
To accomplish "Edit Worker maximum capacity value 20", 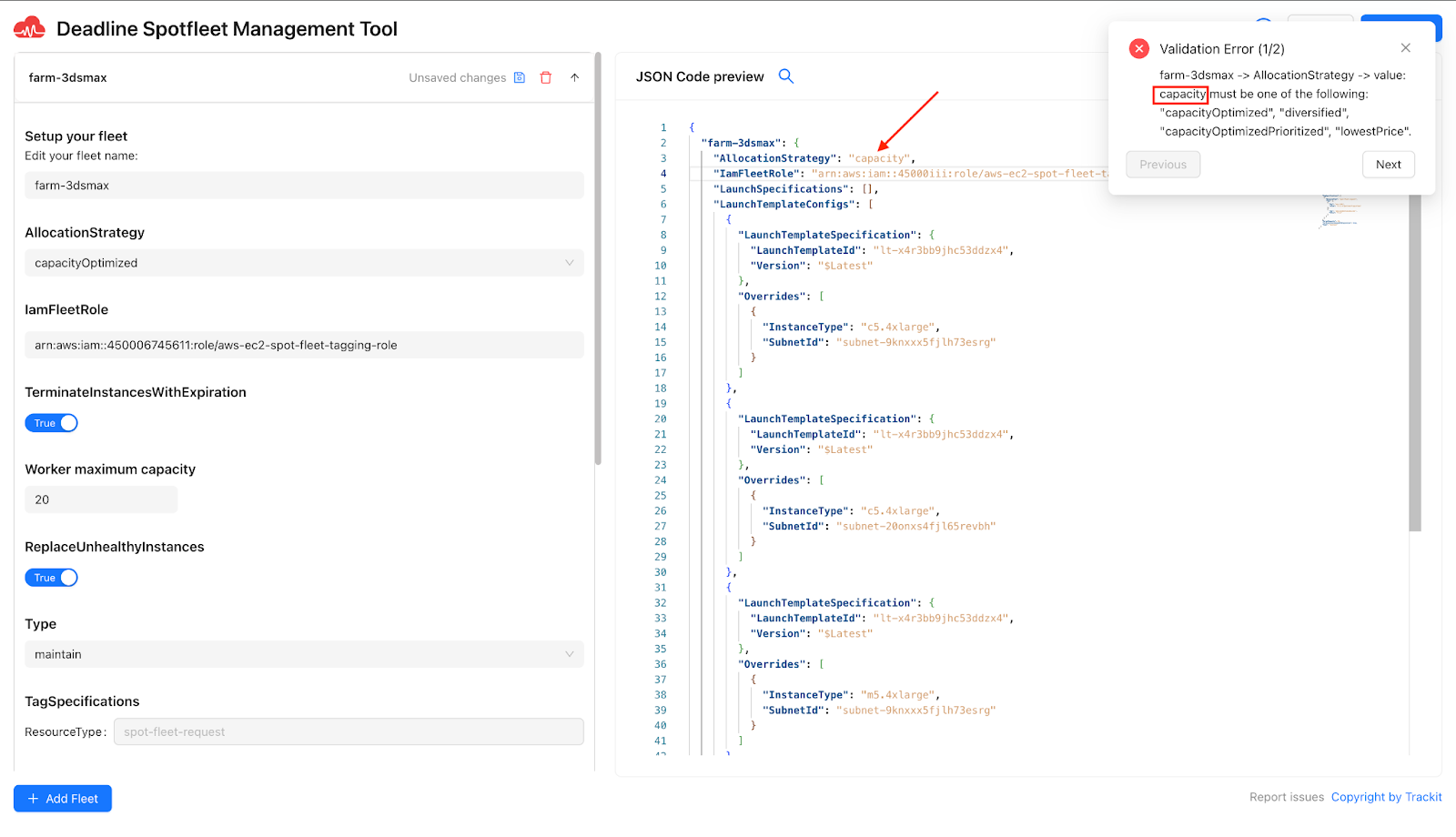I will click(101, 499).
